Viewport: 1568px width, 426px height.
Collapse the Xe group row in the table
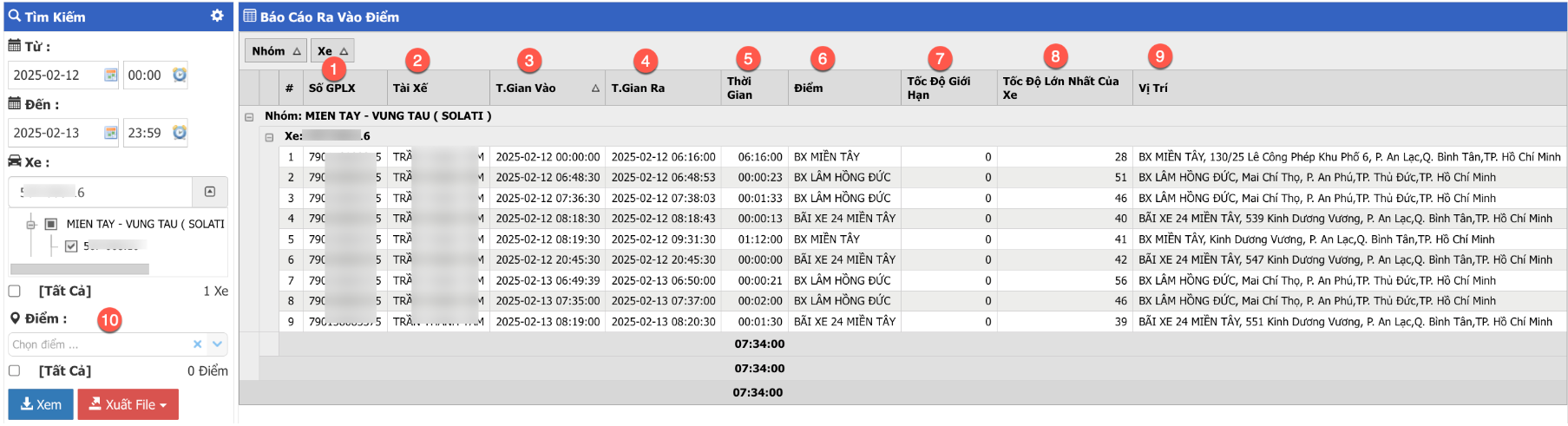pos(269,137)
